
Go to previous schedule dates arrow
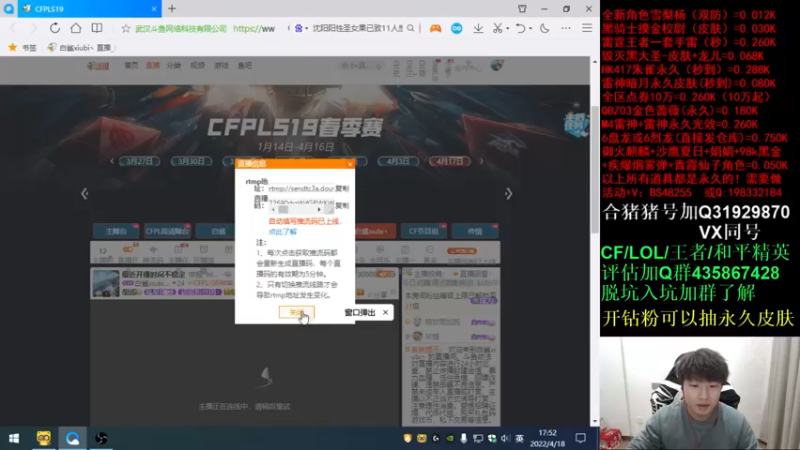112,161
